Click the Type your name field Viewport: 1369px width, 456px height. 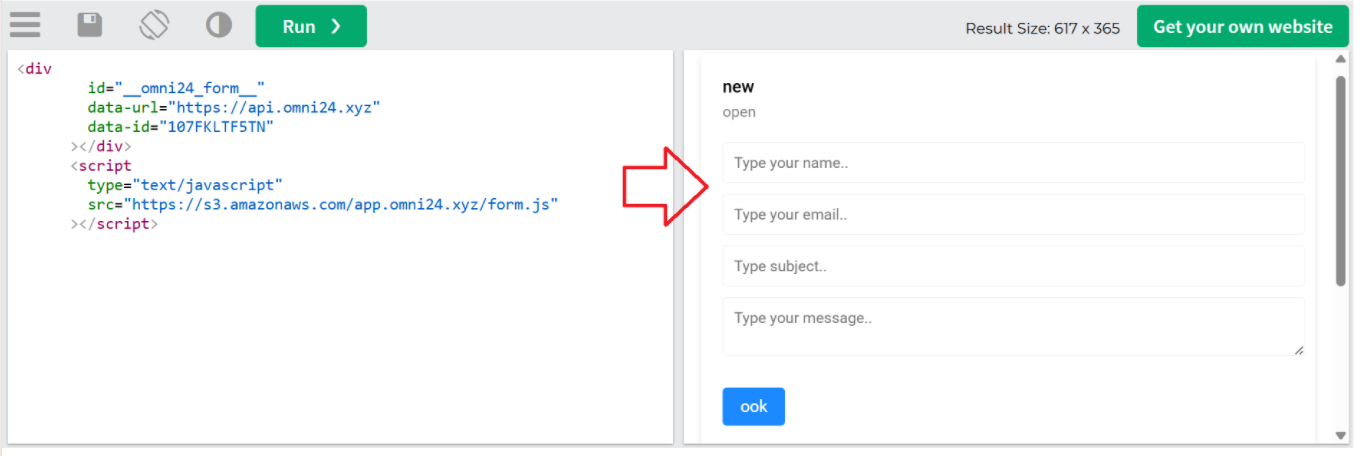pyautogui.click(x=1013, y=163)
